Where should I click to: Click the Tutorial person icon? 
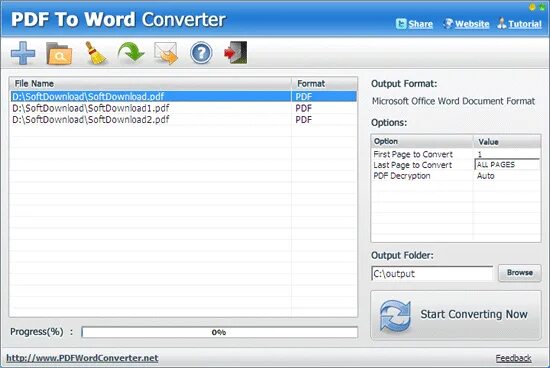[x=502, y=24]
